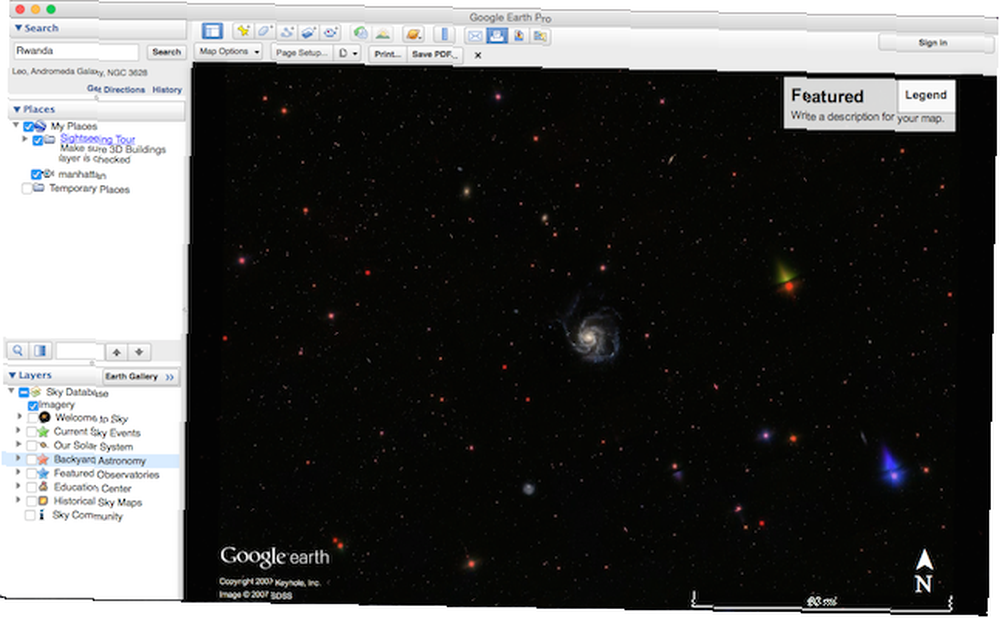Click the Email envelope icon
The height and width of the screenshot is (618, 1000).
[x=475, y=36]
